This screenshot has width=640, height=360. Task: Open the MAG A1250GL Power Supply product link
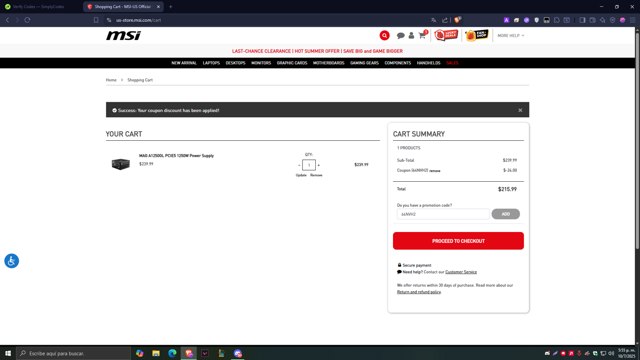pos(176,156)
